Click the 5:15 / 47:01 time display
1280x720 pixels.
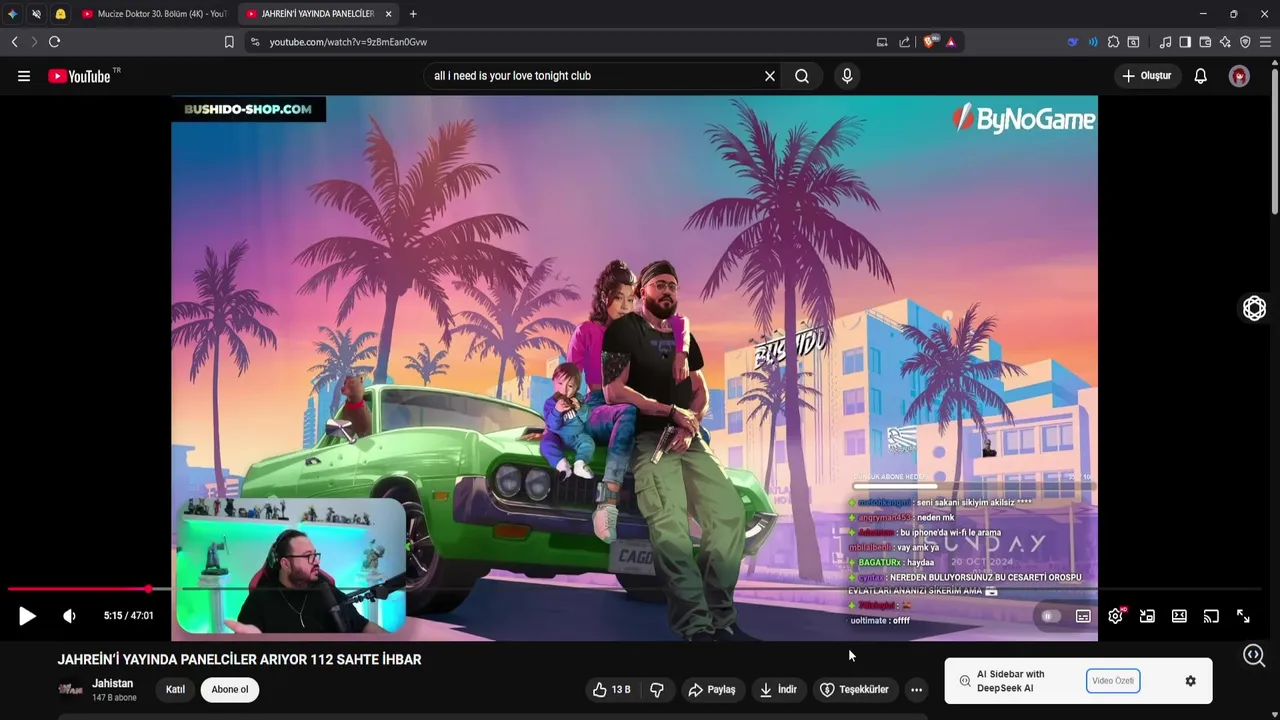129,616
